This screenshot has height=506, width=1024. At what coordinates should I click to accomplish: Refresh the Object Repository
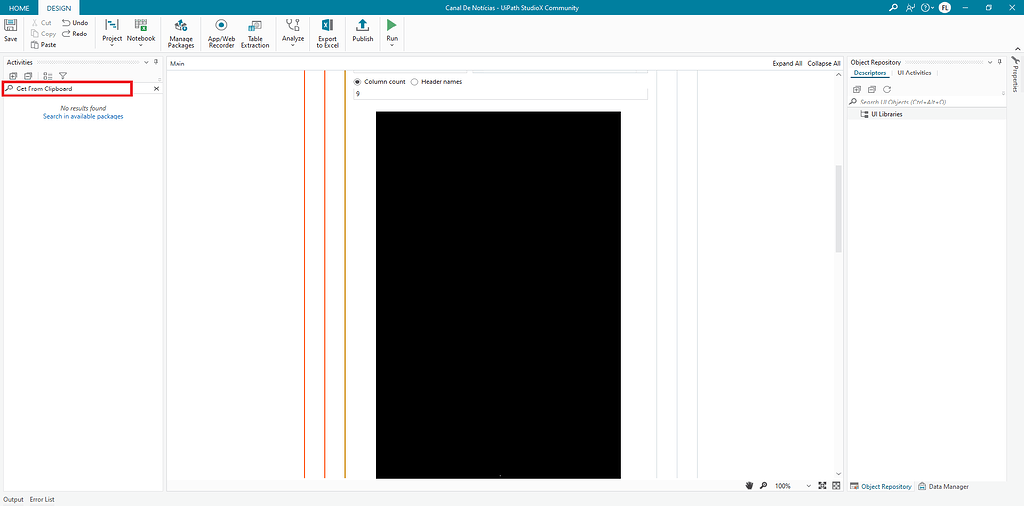pyautogui.click(x=887, y=89)
